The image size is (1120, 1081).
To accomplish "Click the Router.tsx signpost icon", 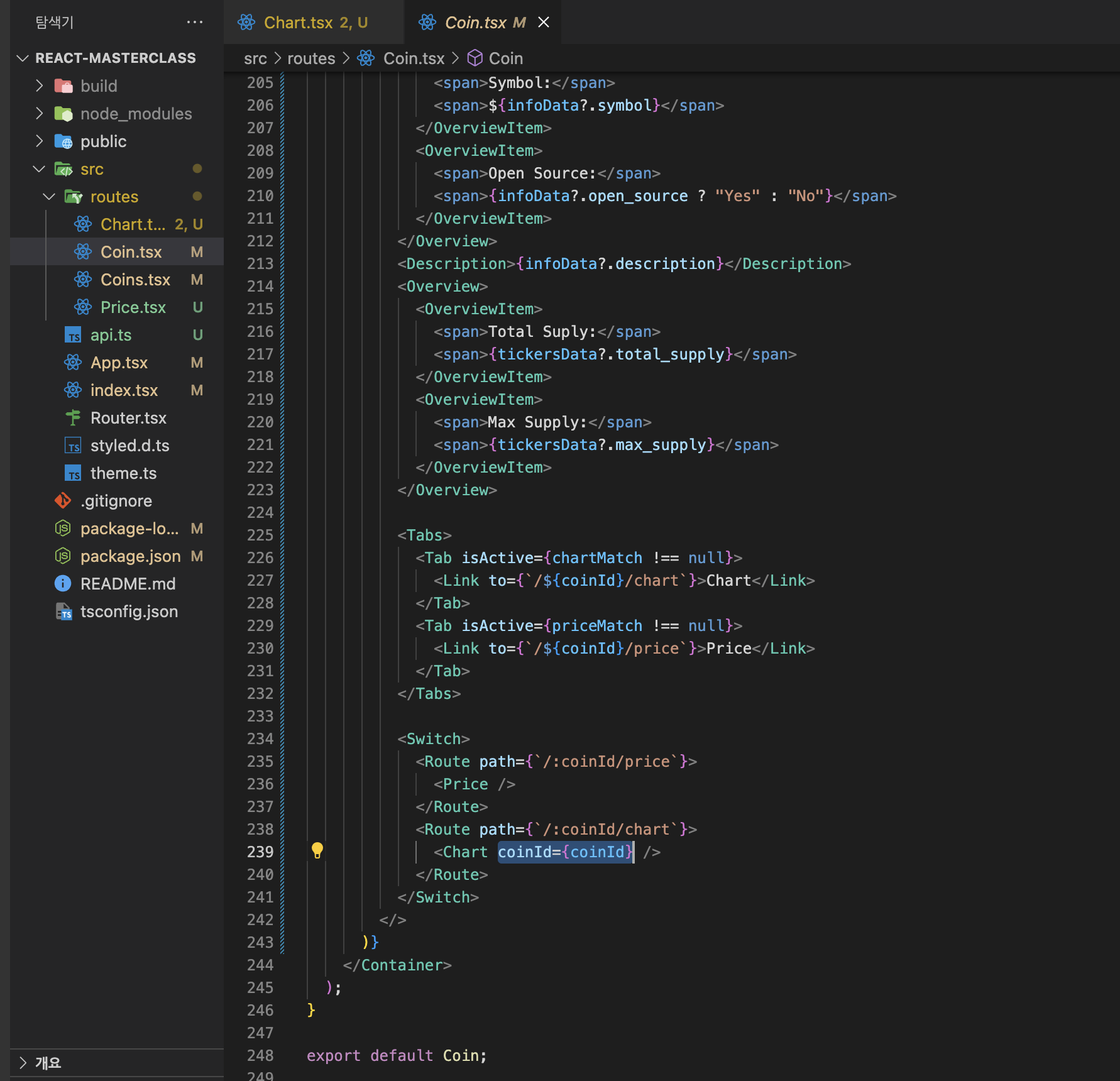I will point(73,418).
